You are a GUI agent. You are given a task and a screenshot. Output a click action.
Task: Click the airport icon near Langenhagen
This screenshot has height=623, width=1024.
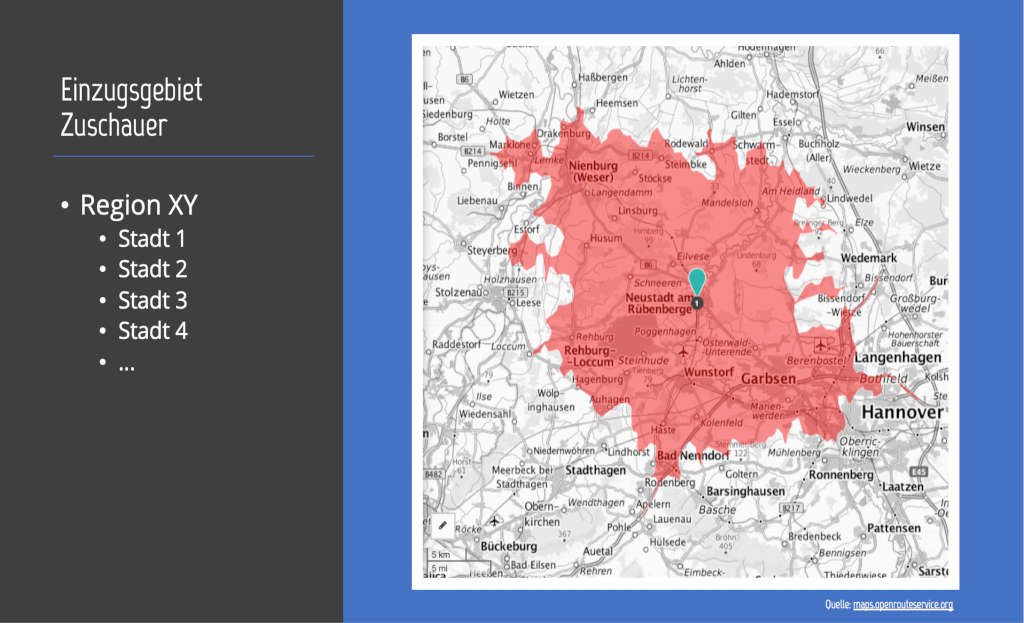pyautogui.click(x=820, y=345)
